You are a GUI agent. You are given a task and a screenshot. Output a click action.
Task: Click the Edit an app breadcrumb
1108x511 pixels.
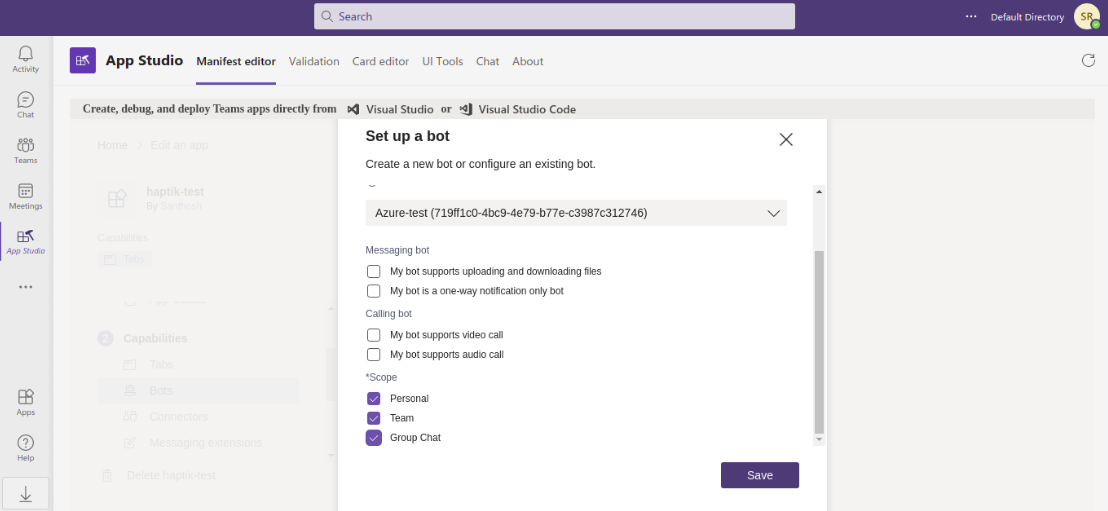[179, 146]
